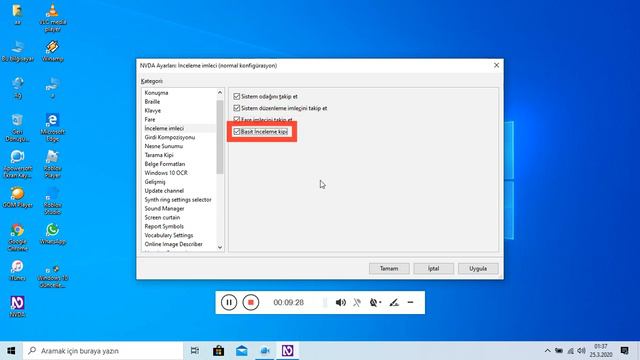
Task: Choose Synth ring settings selector category
Action: tap(179, 200)
